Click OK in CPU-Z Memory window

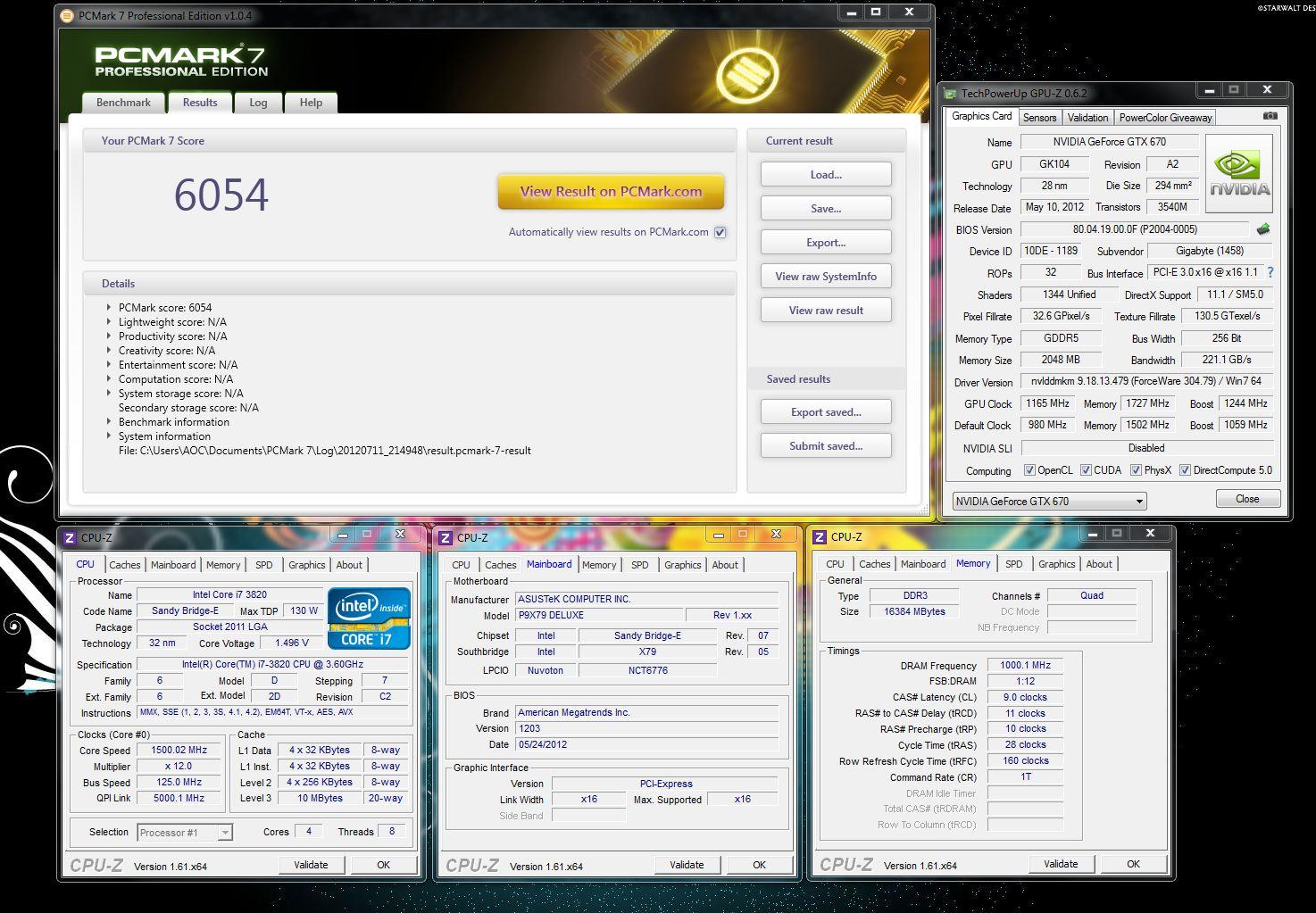click(x=1133, y=864)
